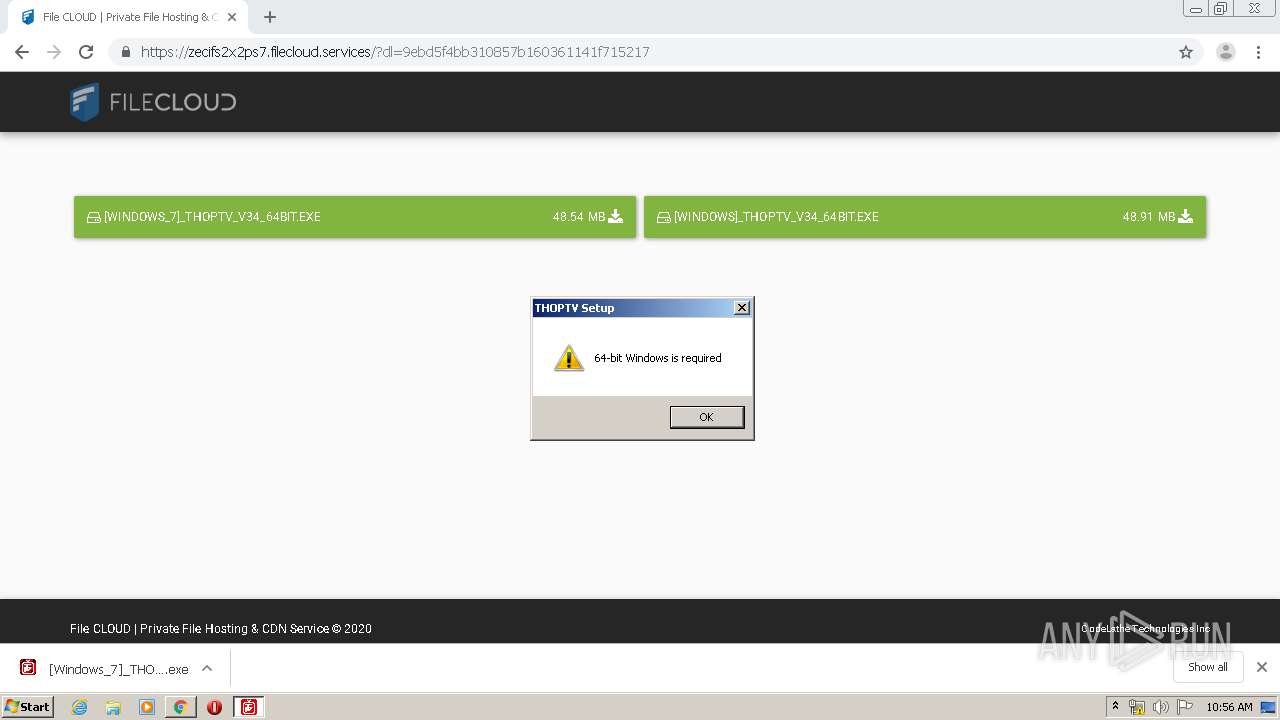
Task: Minimize the Chrome window
Action: (1196, 9)
